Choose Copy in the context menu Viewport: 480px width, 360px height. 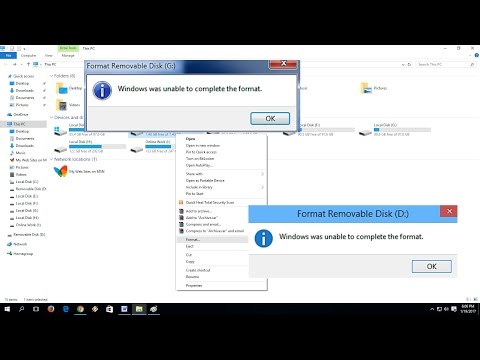pos(190,262)
